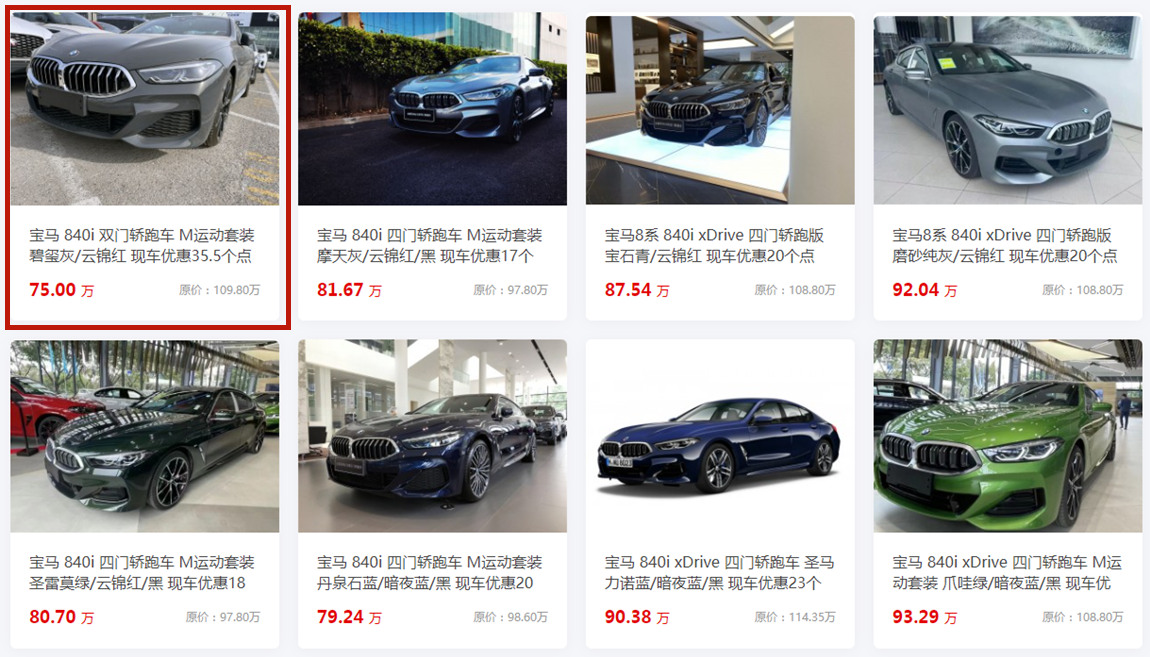Click title 宝马 840i xDrive 爪哇绿/暗夜蓝

[x=1007, y=573]
